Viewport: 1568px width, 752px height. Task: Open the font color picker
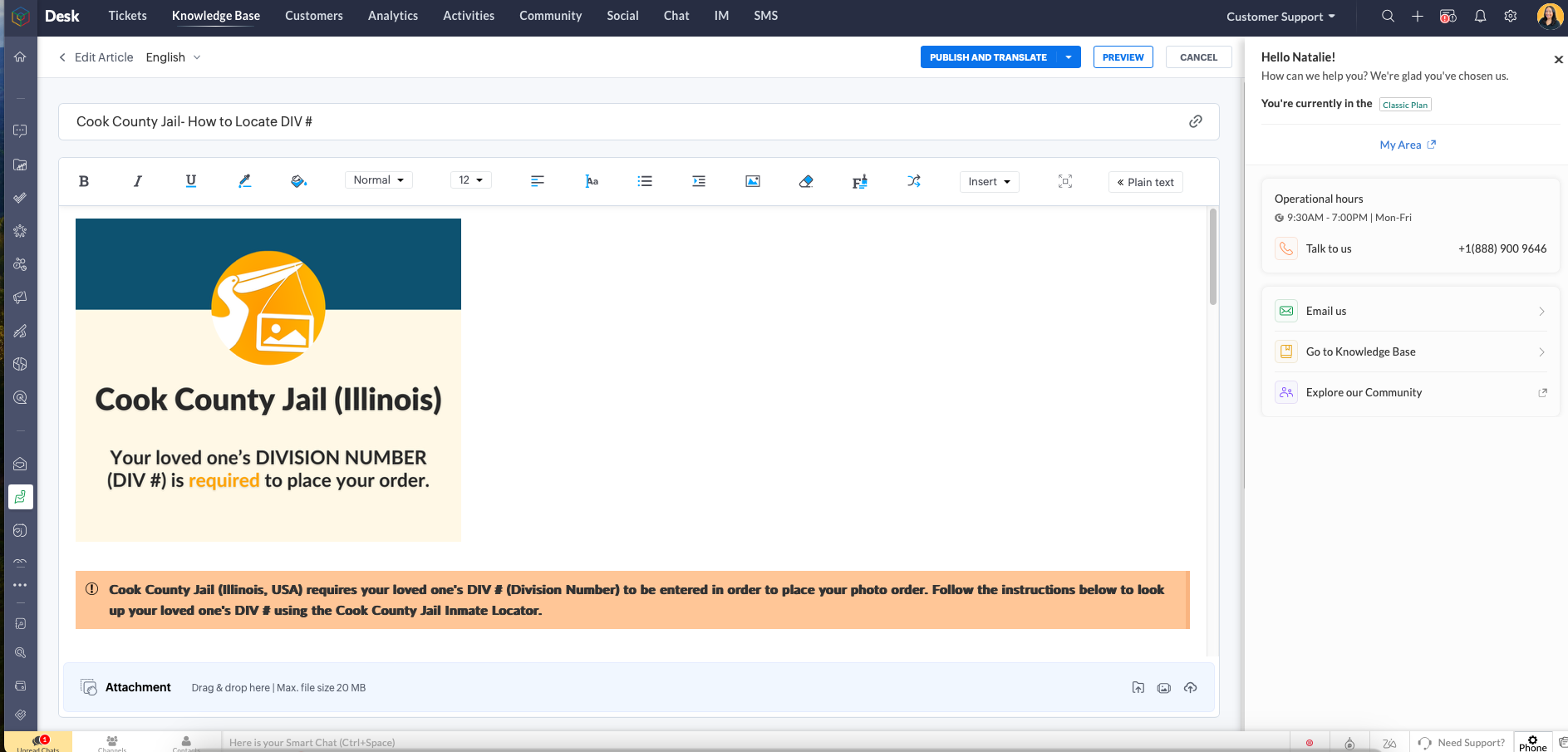point(244,181)
